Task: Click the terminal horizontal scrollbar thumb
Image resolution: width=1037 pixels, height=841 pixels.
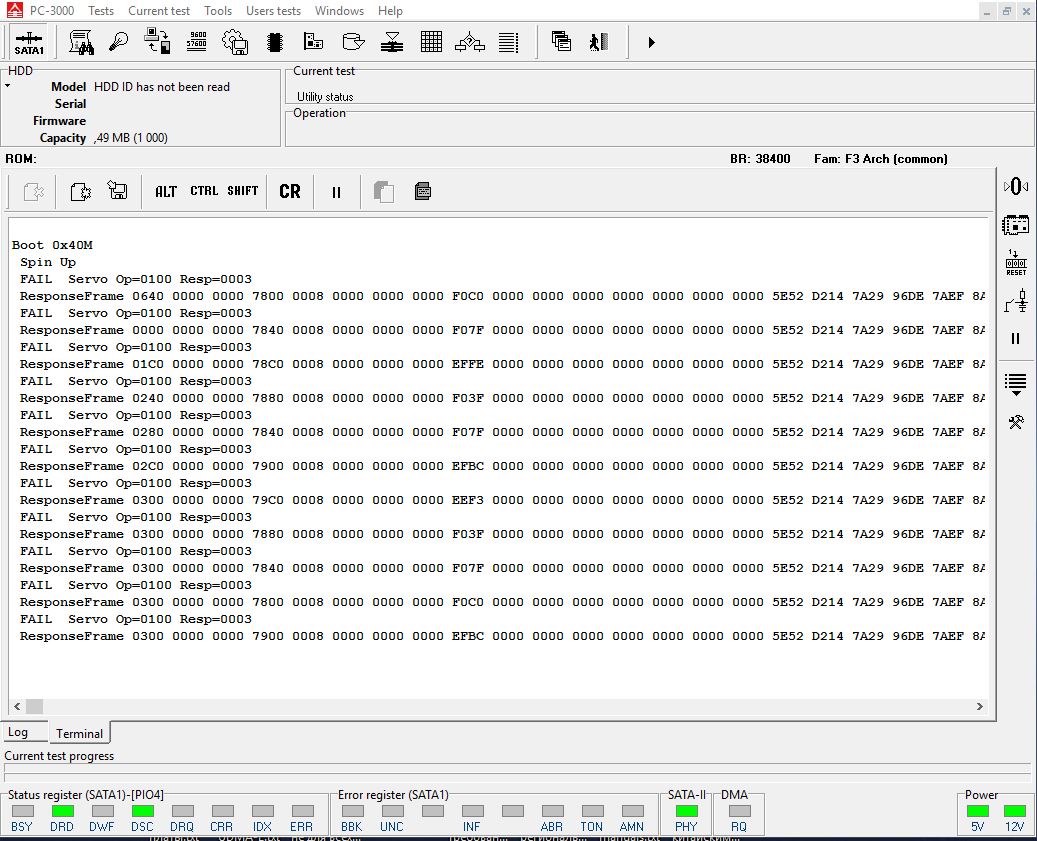Action: coord(34,706)
